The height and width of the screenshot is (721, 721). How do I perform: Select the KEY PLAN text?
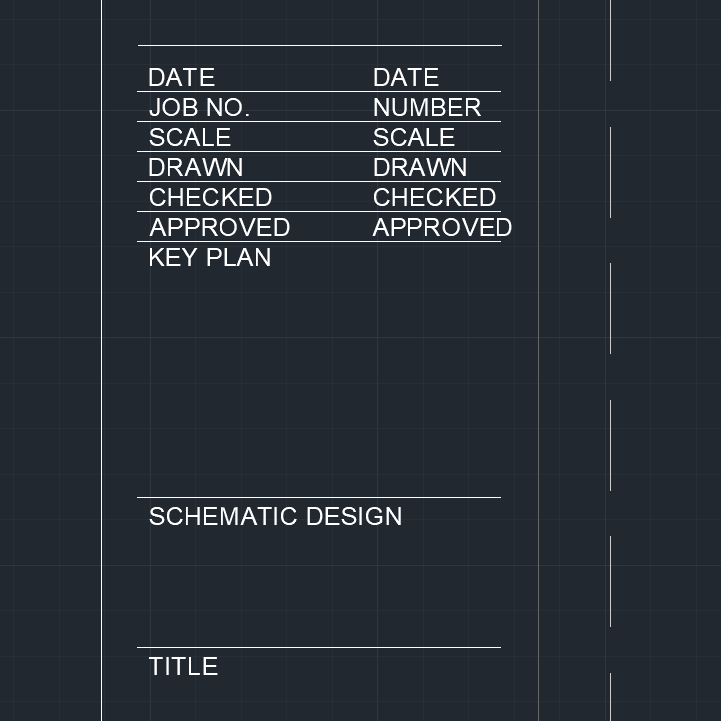pos(210,257)
